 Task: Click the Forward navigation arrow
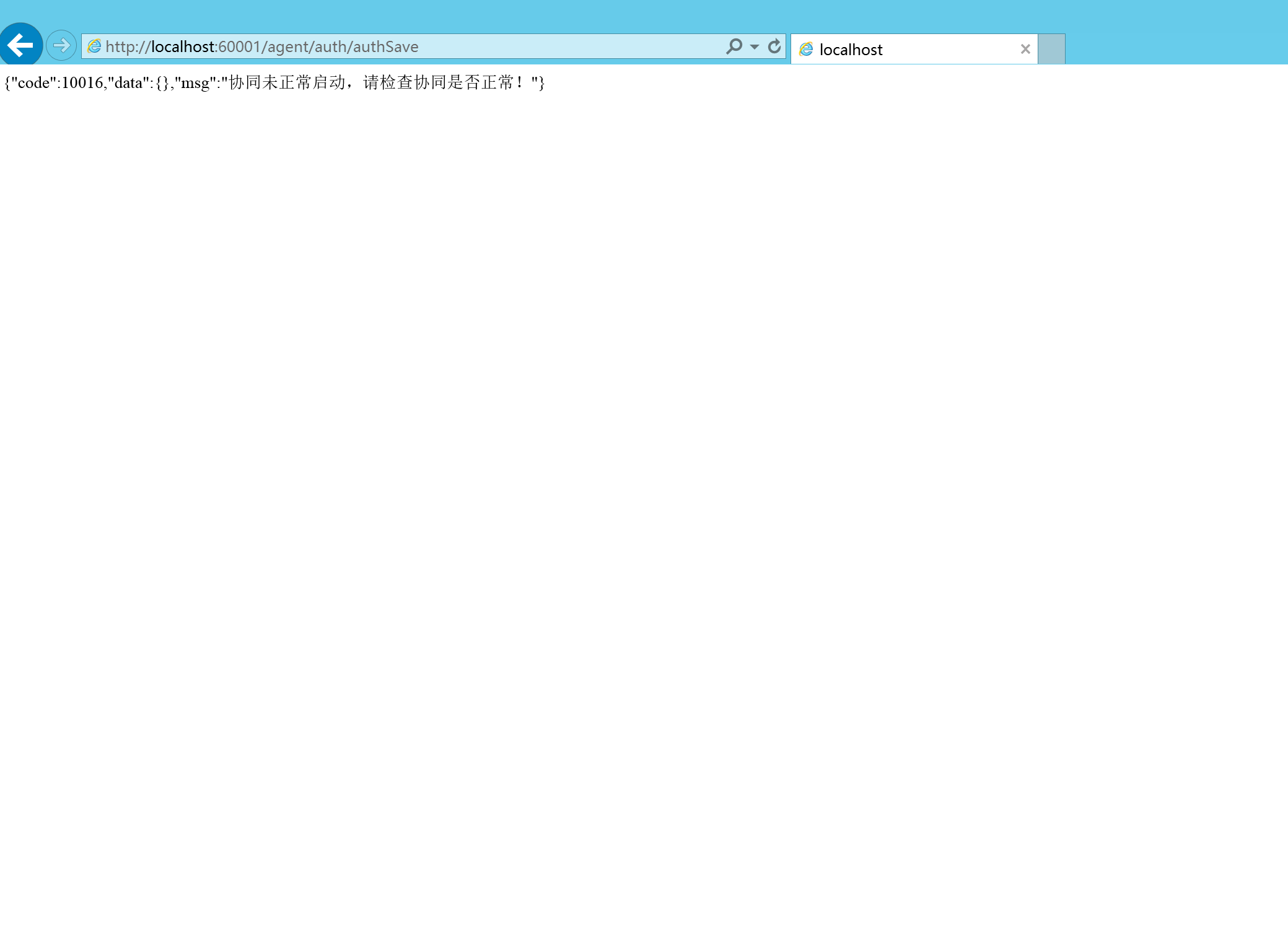click(x=61, y=45)
